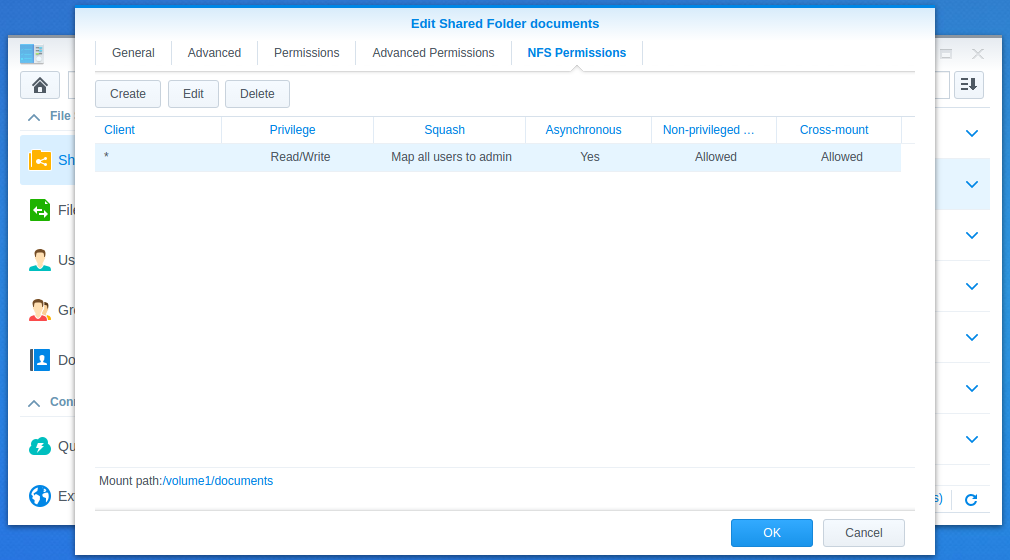Viewport: 1010px width, 560px height.
Task: Open the Shared Folder sidebar icon
Action: point(40,160)
